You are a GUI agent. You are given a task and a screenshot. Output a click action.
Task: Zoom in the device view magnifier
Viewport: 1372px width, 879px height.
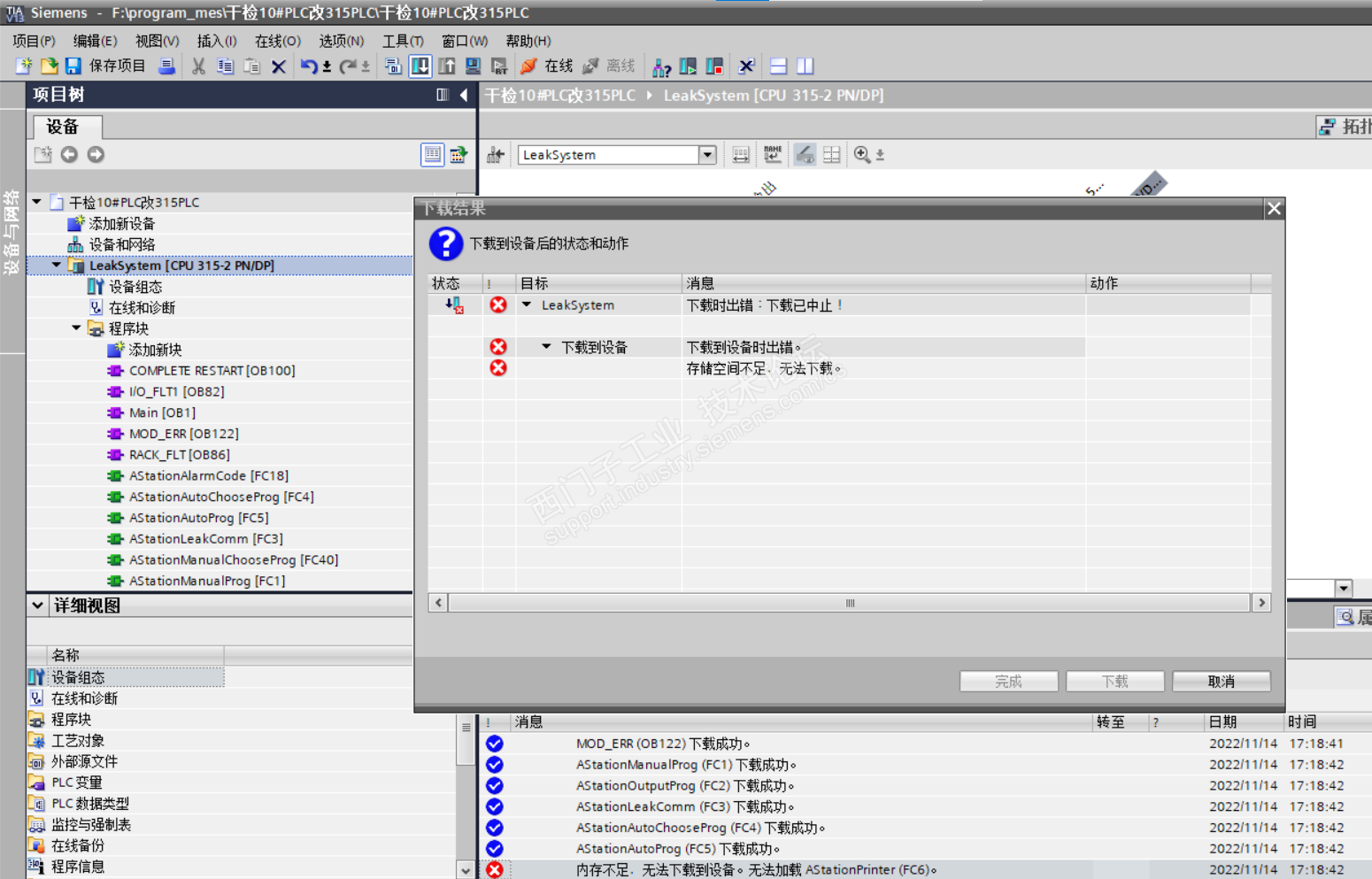point(861,155)
